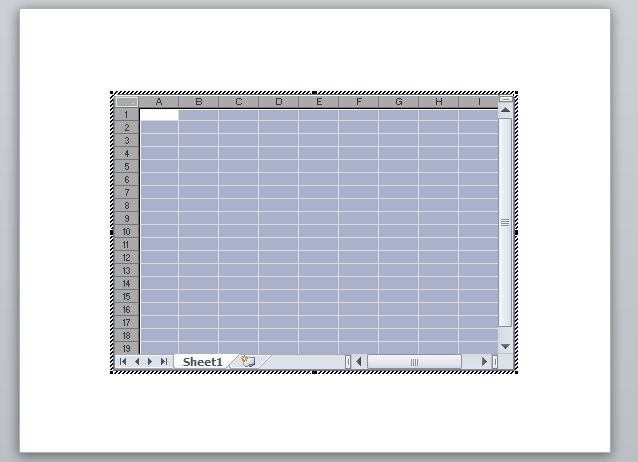This screenshot has width=638, height=462.
Task: Click the vertical scrollbar down arrow
Action: coord(505,346)
